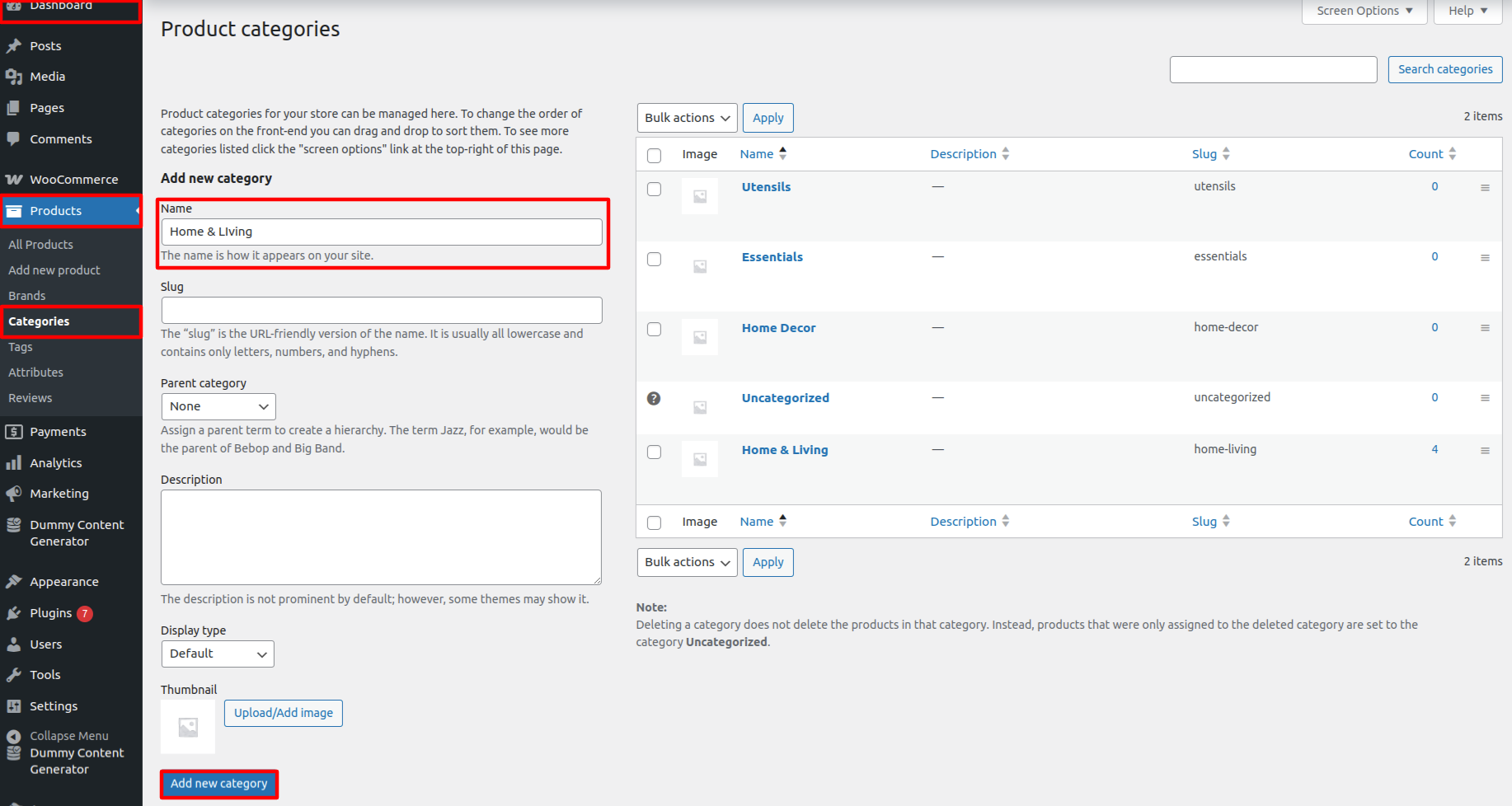Expand the Display type dropdown

click(218, 654)
